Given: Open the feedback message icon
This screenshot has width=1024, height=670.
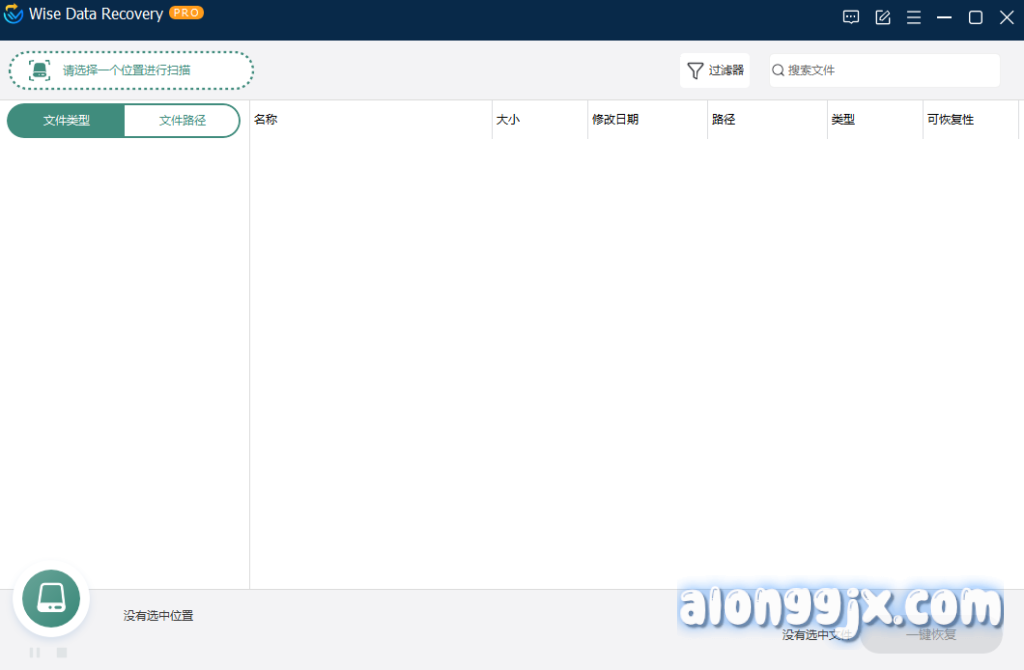Looking at the screenshot, I should [851, 17].
